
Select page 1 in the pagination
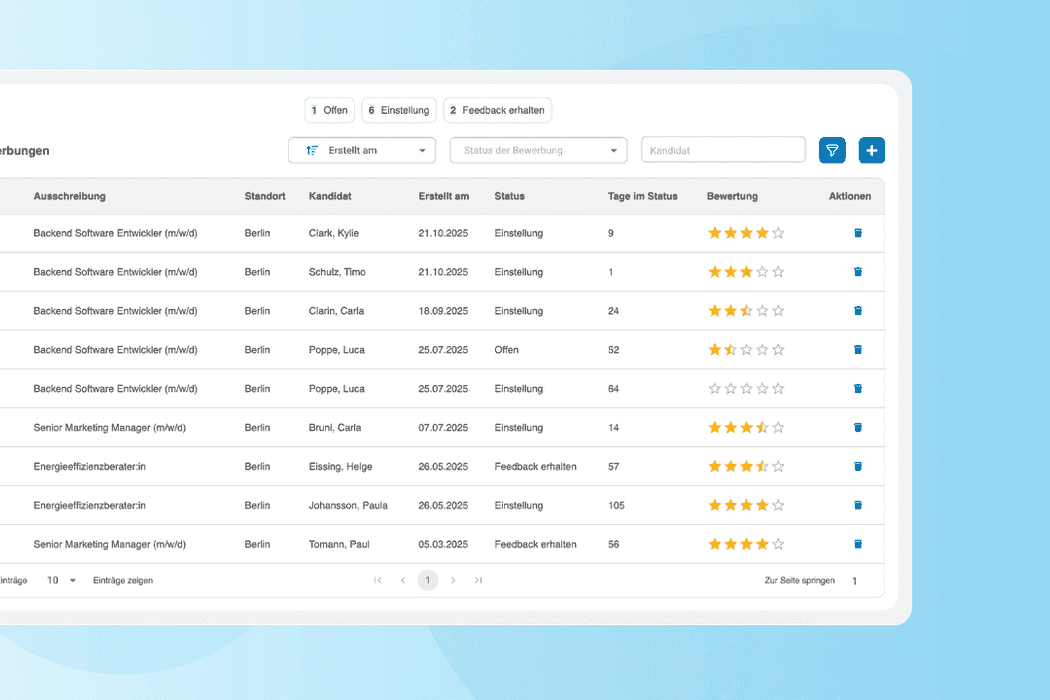pos(428,580)
